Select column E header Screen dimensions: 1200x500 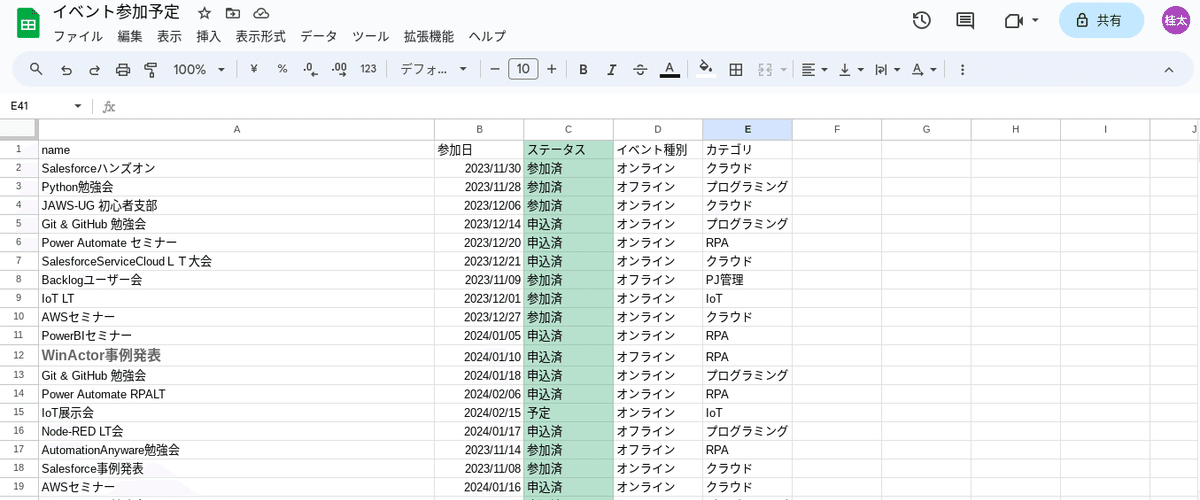(x=747, y=129)
